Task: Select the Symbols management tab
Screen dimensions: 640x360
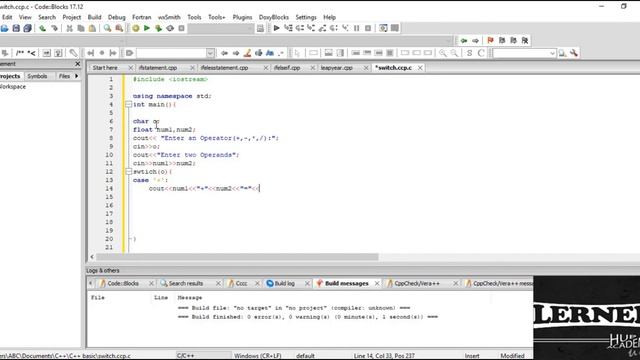Action: point(37,76)
